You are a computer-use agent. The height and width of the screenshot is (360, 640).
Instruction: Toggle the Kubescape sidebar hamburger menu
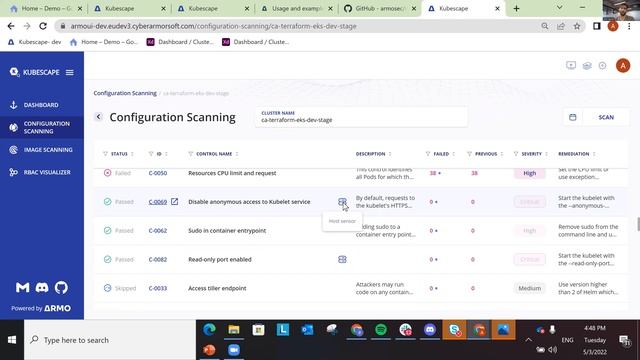(x=70, y=72)
